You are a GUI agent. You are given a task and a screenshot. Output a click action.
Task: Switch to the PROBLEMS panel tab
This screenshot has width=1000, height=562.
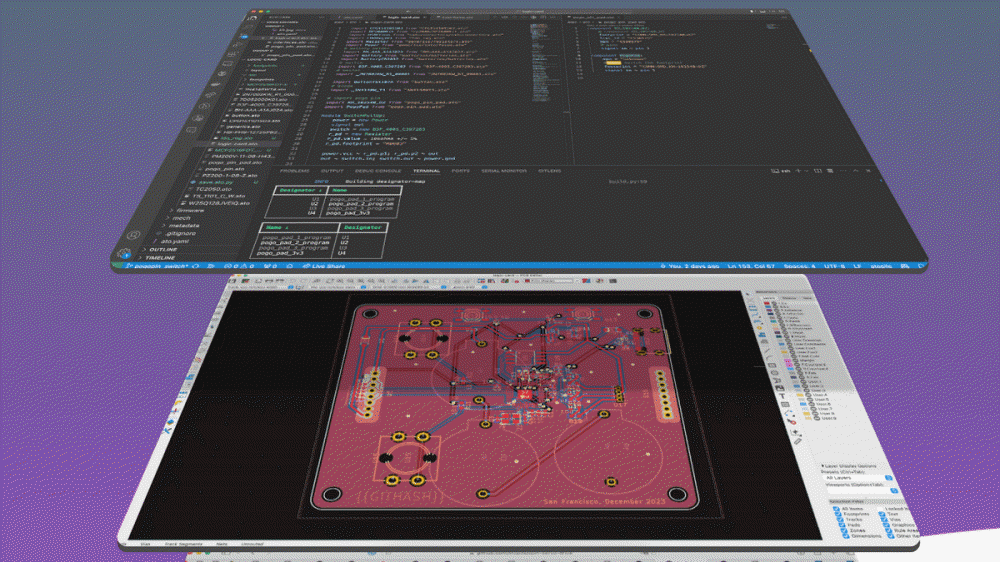click(x=297, y=171)
